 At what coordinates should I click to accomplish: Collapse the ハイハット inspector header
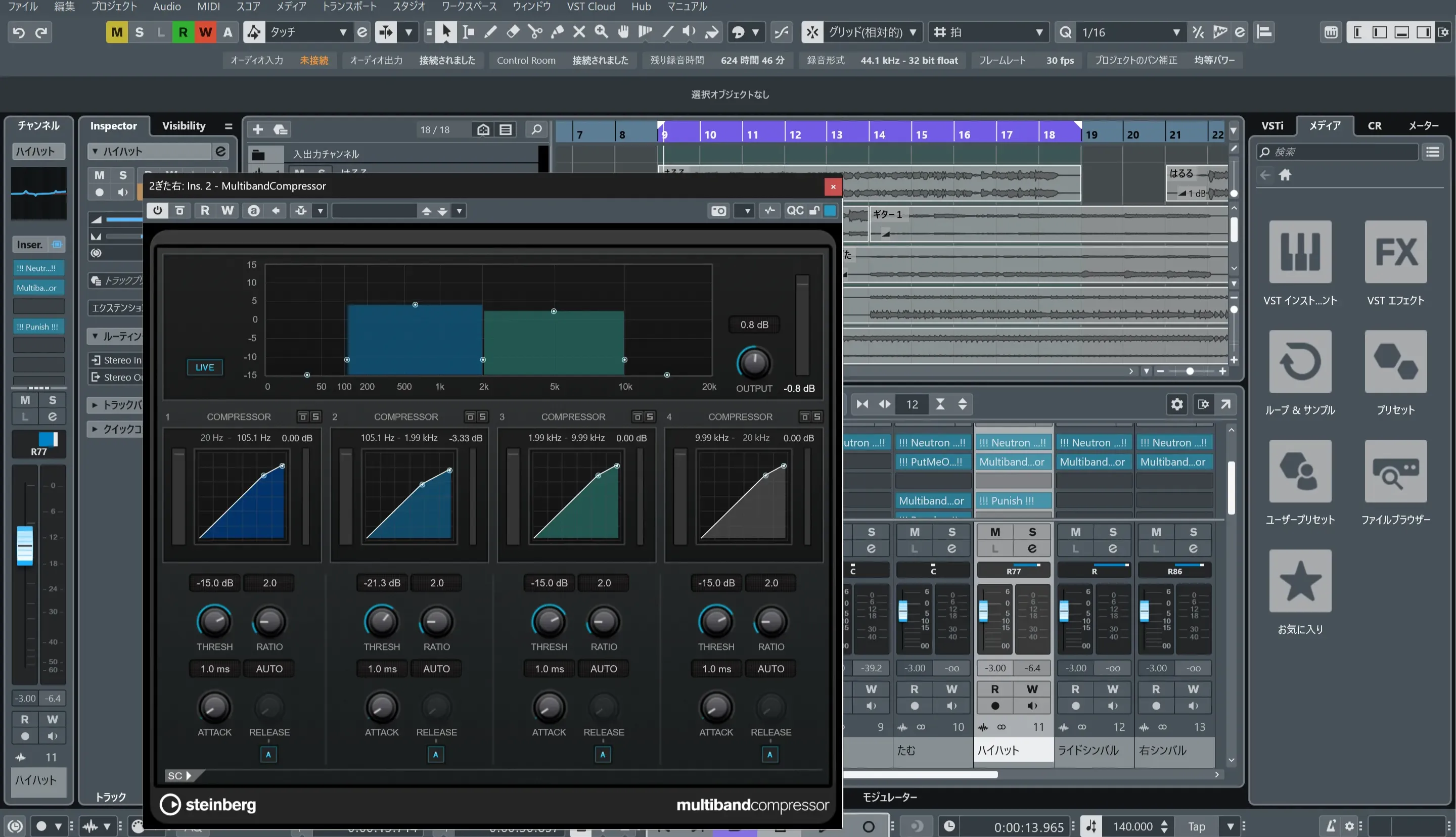[x=95, y=151]
